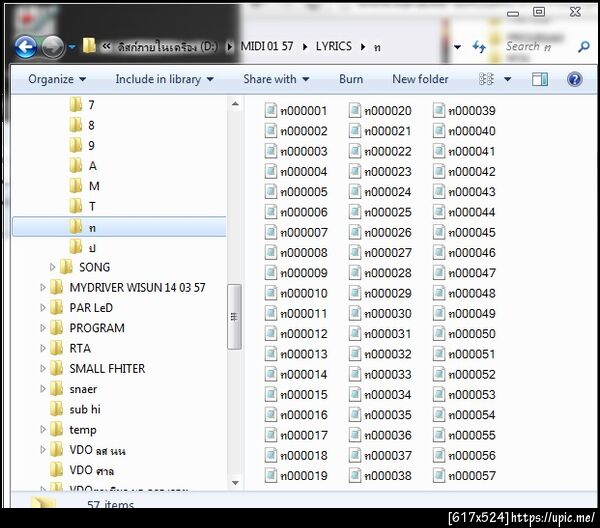Click the folder icon in the address bar
The image size is (600, 528).
tap(89, 46)
